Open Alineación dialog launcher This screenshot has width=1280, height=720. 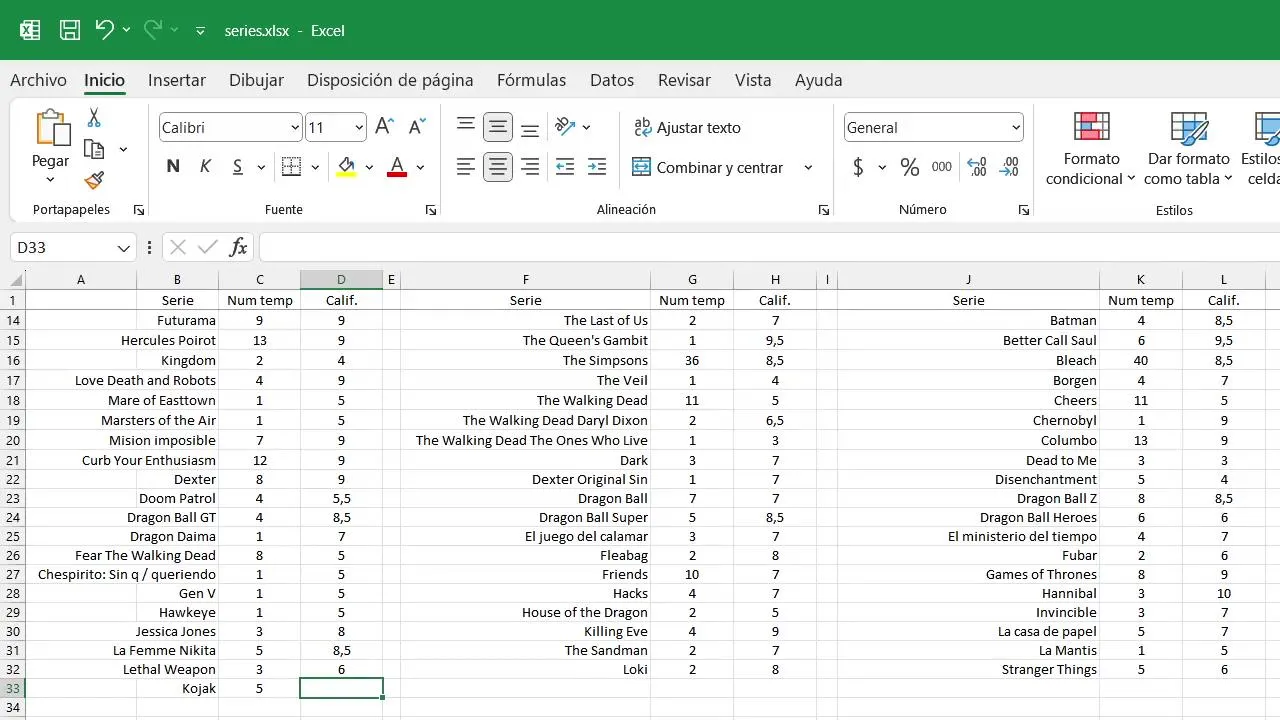point(824,210)
